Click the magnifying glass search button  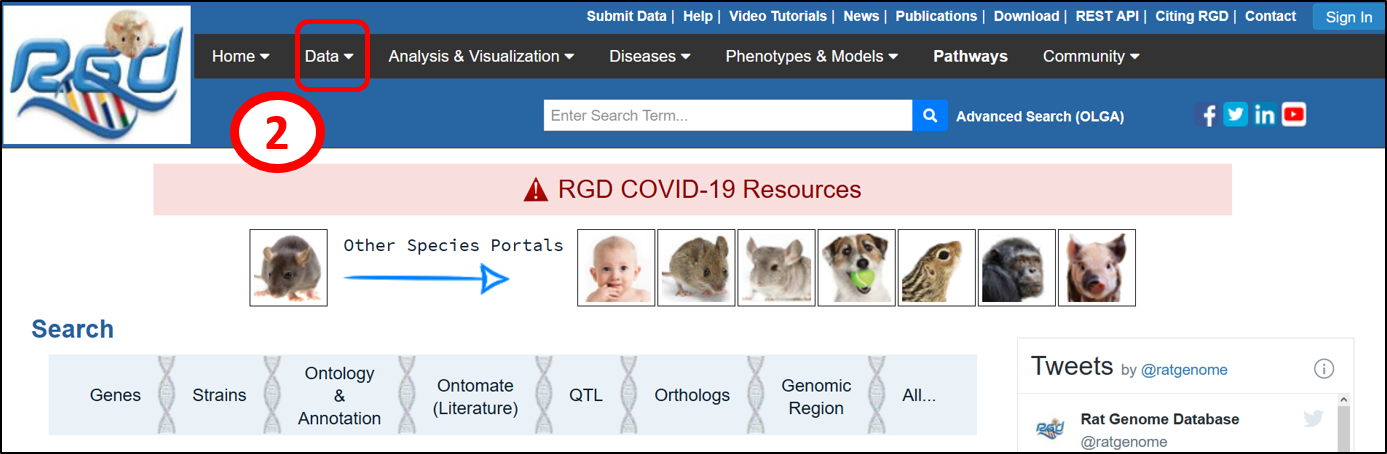[x=929, y=115]
